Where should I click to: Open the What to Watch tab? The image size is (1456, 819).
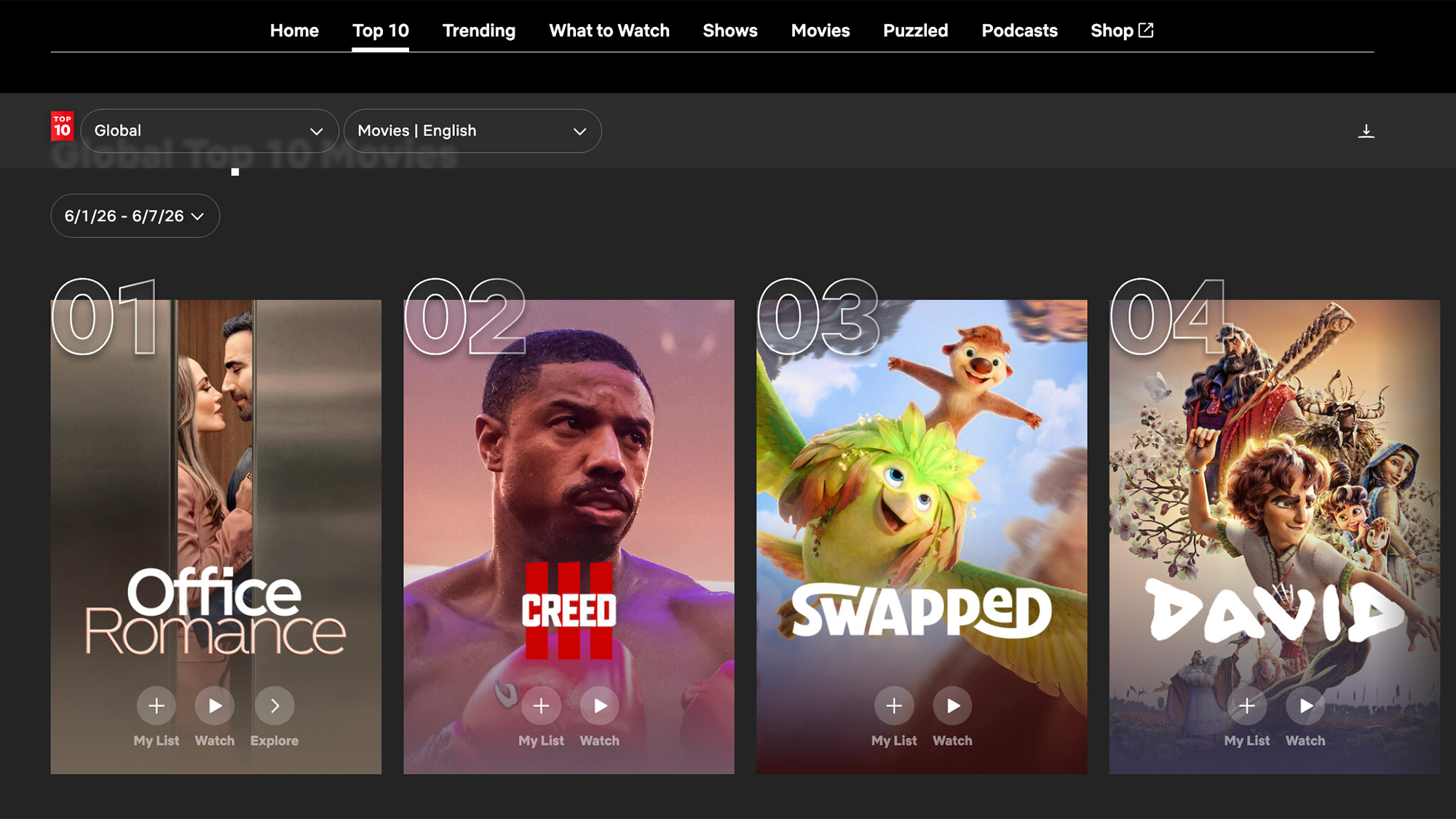(609, 31)
